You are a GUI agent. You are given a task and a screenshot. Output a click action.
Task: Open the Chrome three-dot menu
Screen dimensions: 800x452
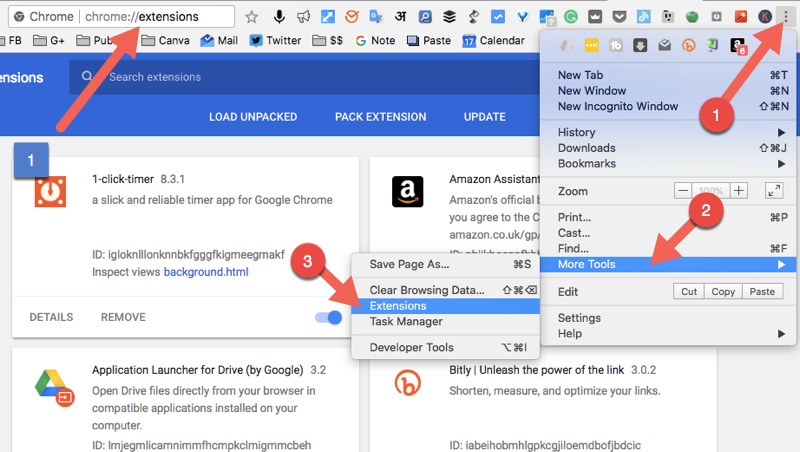(786, 17)
